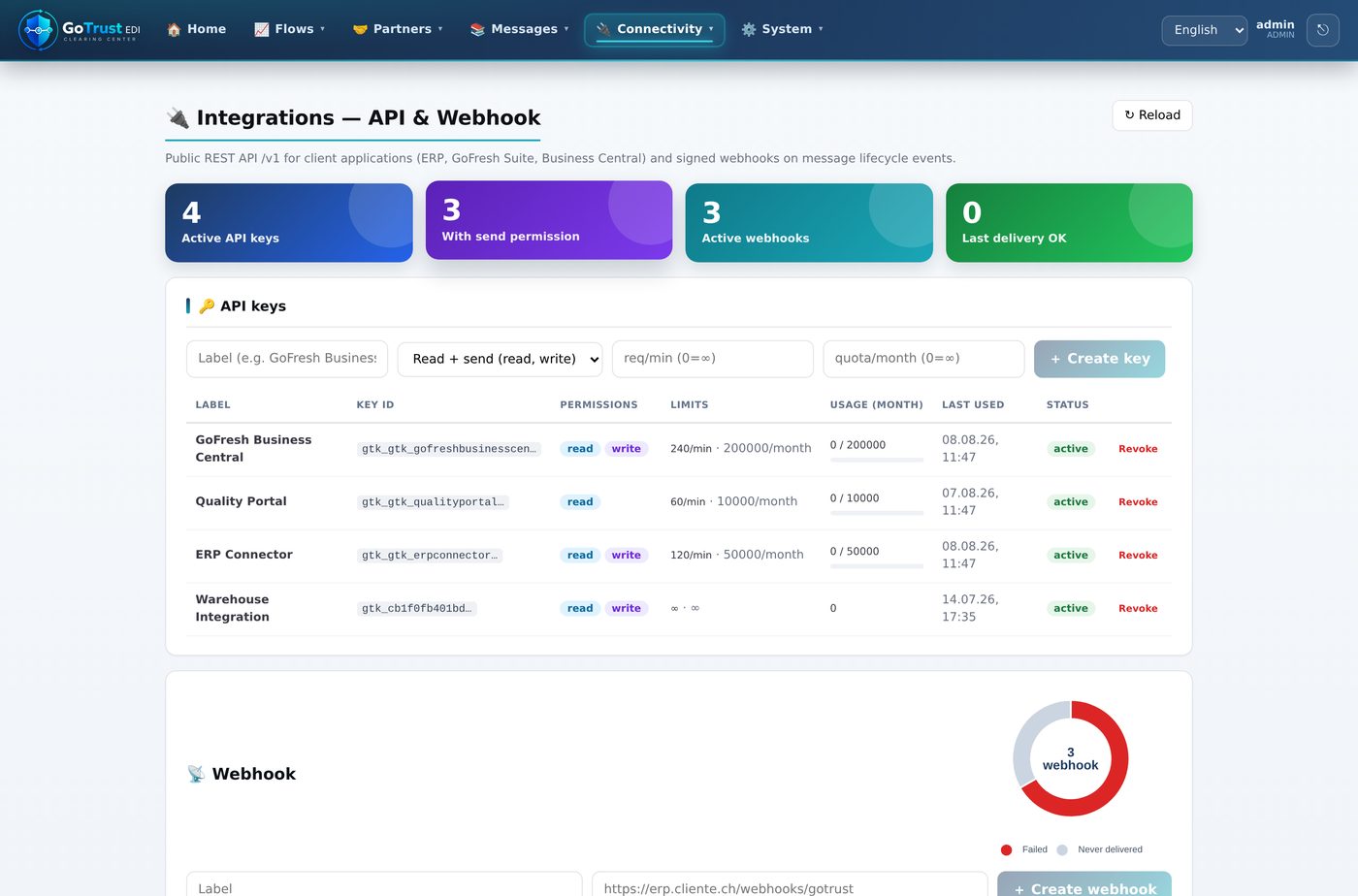
Task: Open the Flows menu
Action: pos(289,30)
